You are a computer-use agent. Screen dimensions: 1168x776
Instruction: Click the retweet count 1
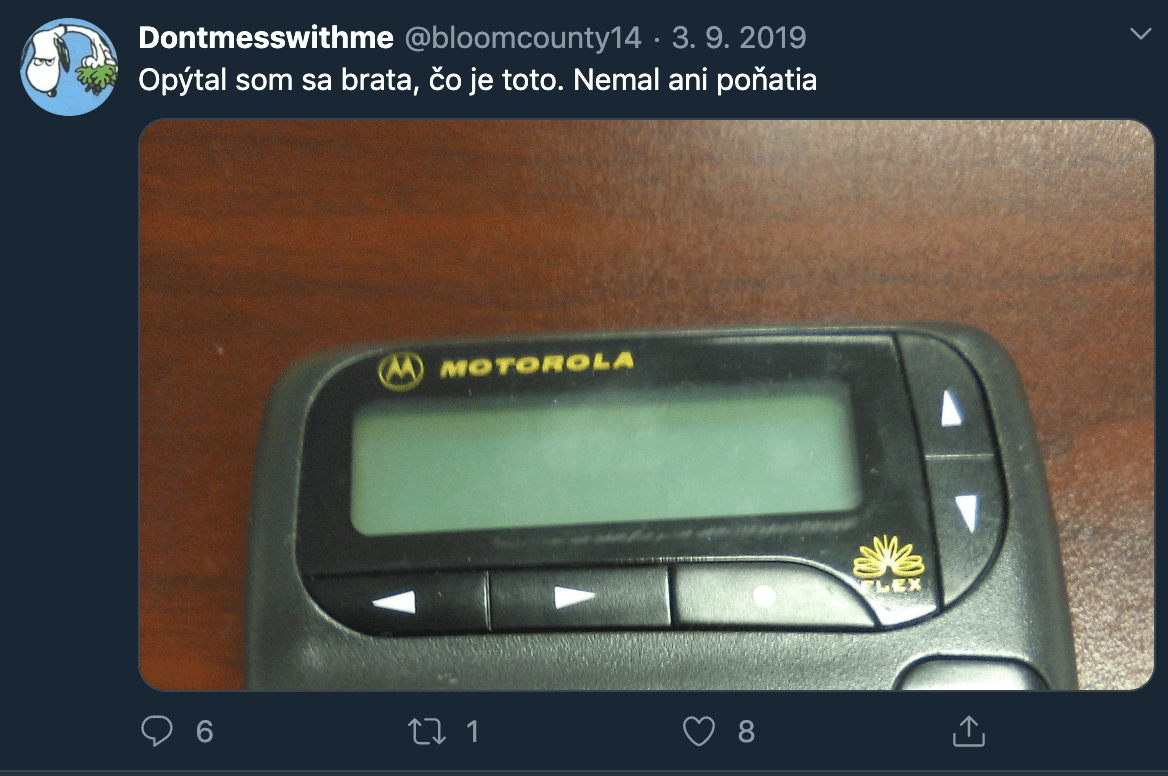coord(472,732)
